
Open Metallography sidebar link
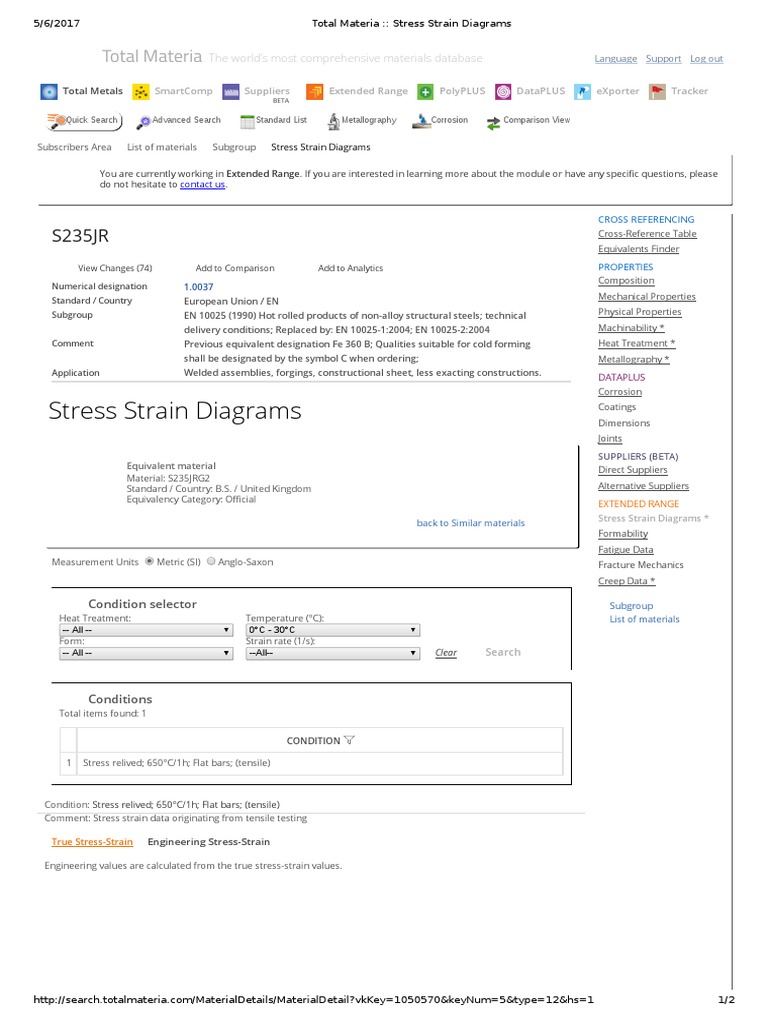point(633,359)
